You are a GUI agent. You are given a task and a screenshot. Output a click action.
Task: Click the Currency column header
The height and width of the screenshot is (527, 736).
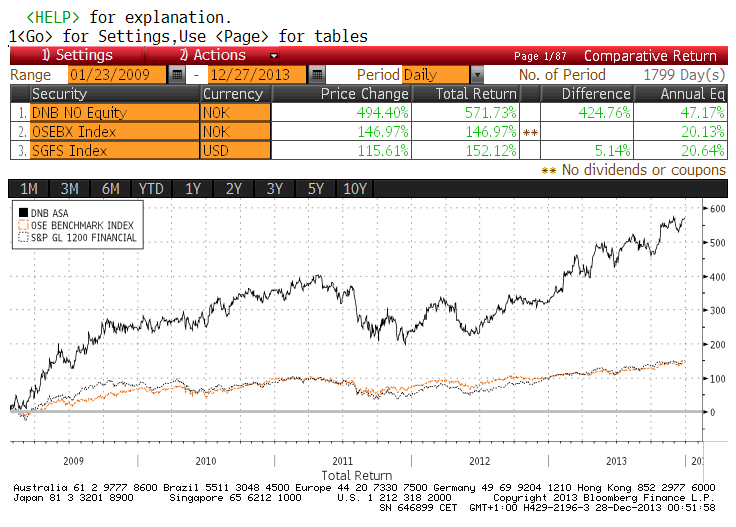click(236, 94)
